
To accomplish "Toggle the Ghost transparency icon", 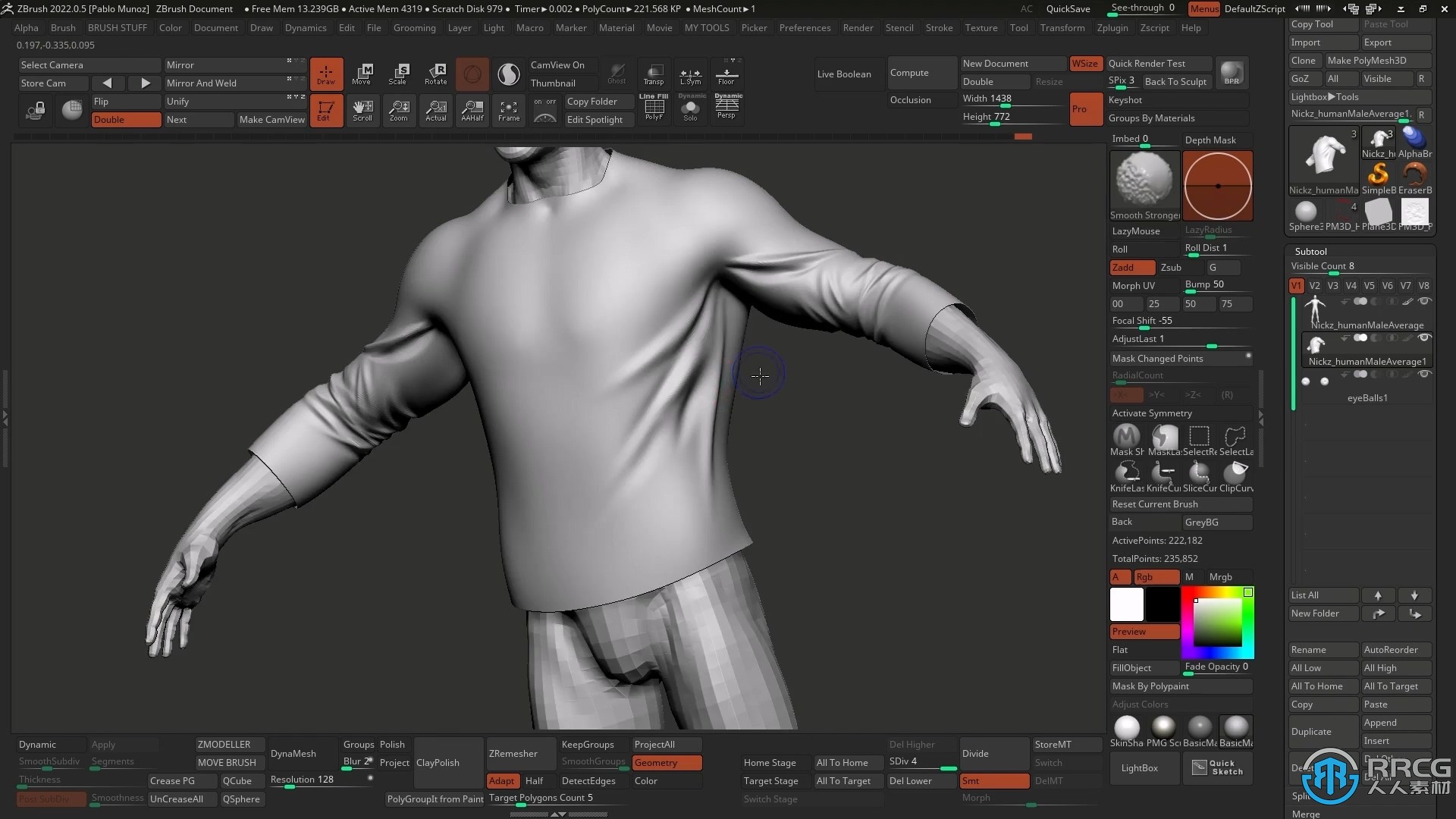I will coord(617,74).
